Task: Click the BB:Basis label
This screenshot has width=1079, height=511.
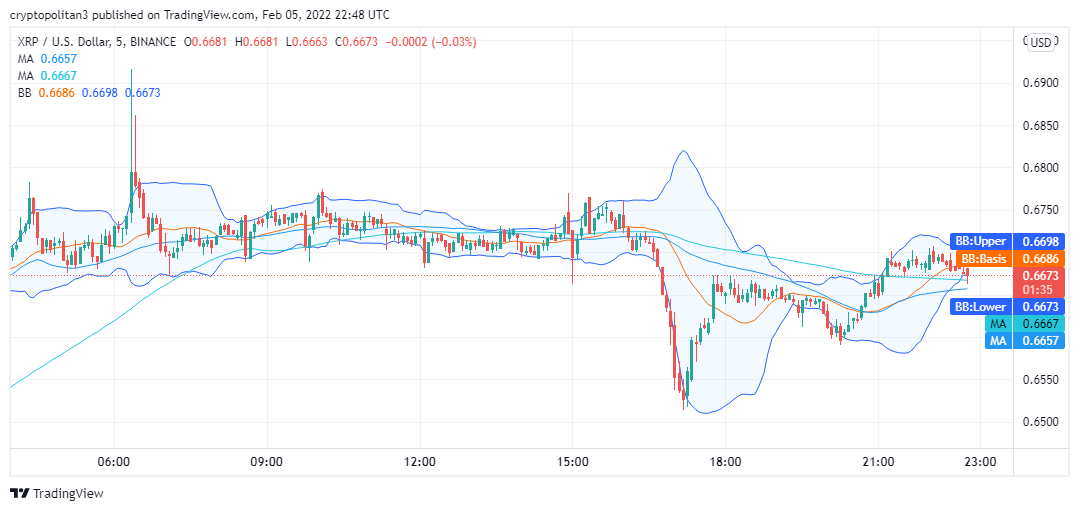Action: point(983,259)
